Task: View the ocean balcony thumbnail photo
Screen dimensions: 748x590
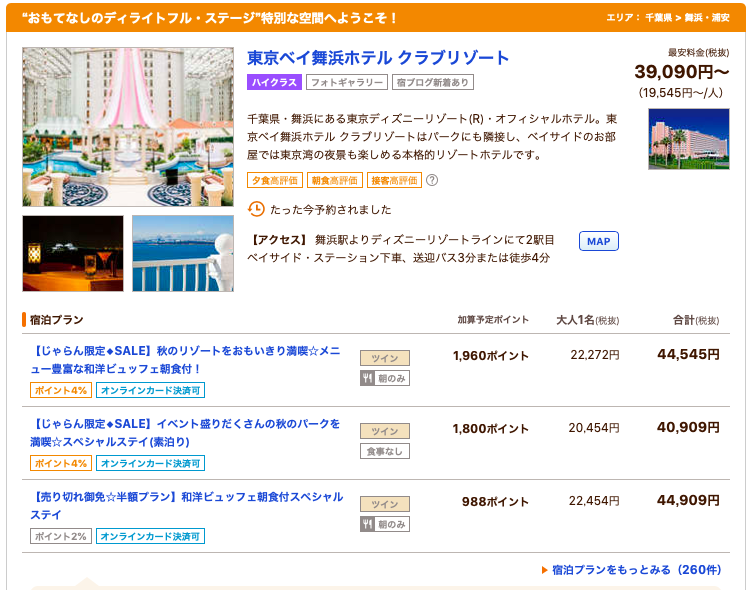Action: [x=183, y=253]
